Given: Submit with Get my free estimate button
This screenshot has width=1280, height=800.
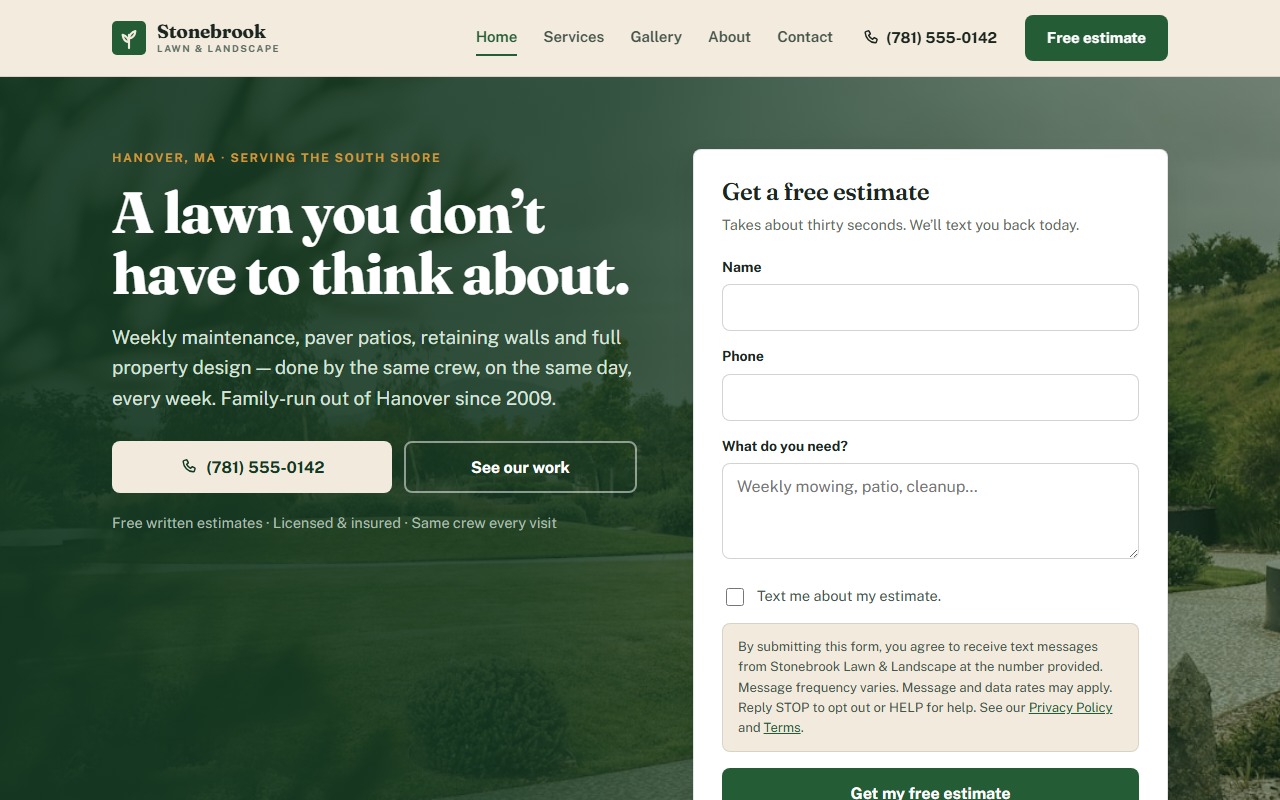Looking at the screenshot, I should pos(930,784).
